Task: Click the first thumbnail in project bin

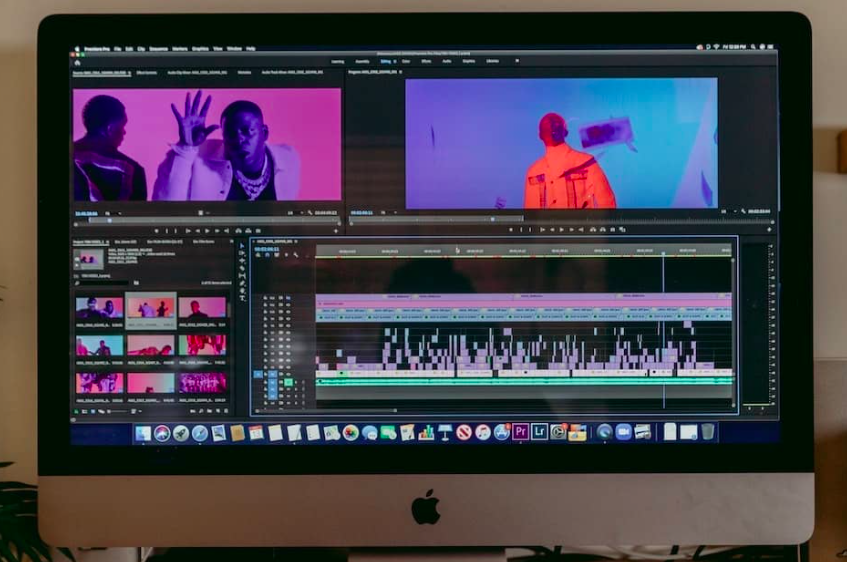Action: 99,308
